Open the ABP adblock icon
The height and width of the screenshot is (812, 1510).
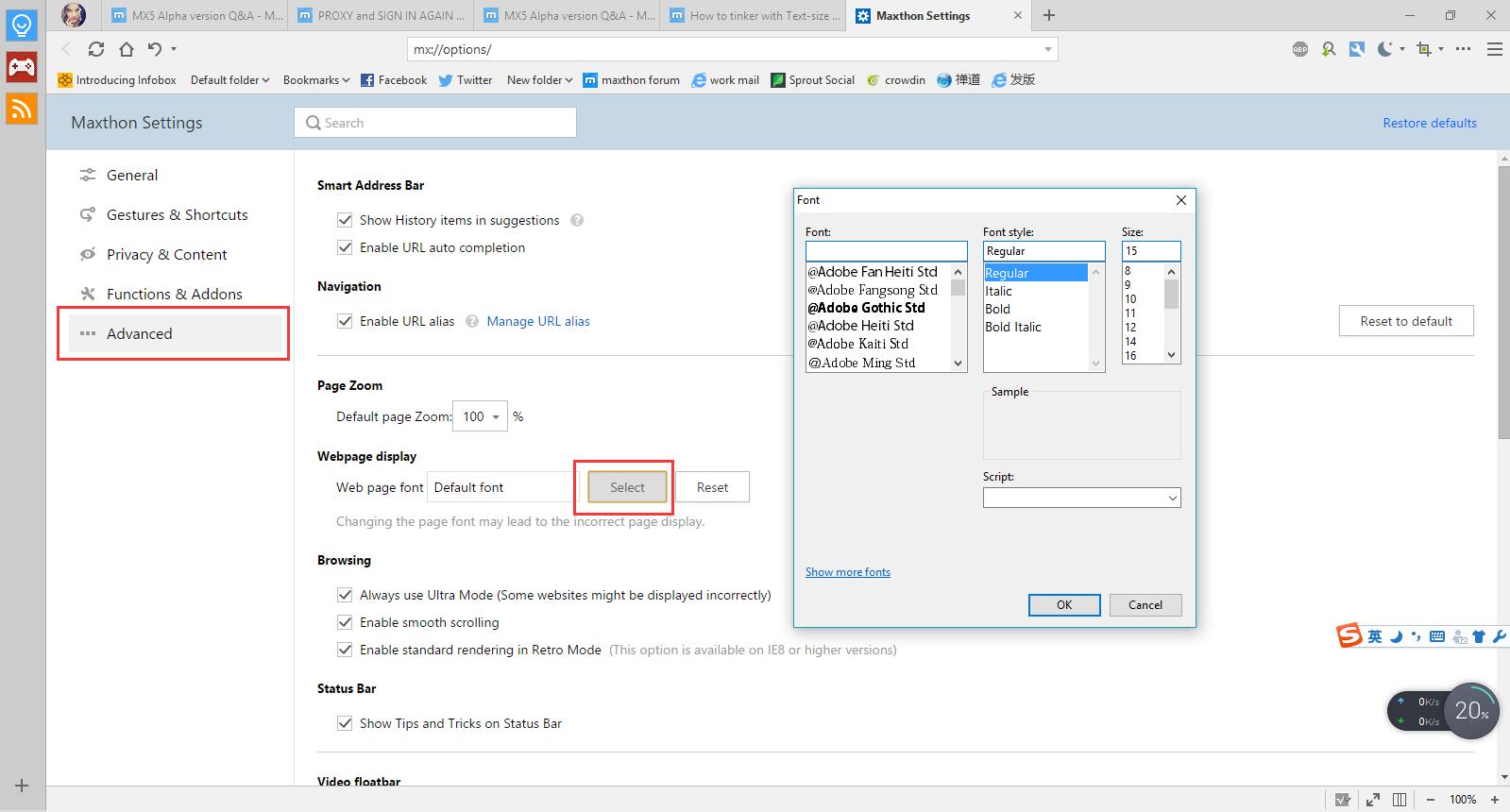(x=1300, y=49)
